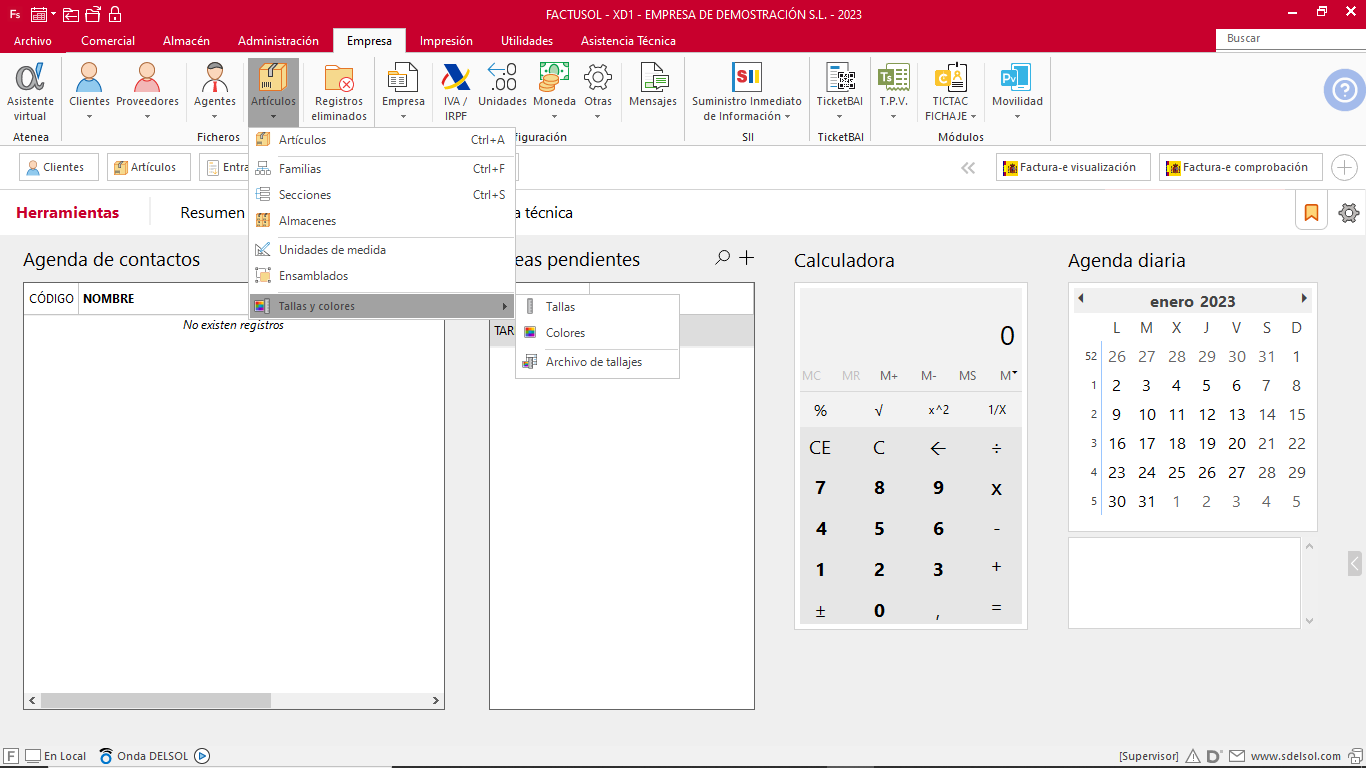Select Colores from the submenu

pos(565,333)
